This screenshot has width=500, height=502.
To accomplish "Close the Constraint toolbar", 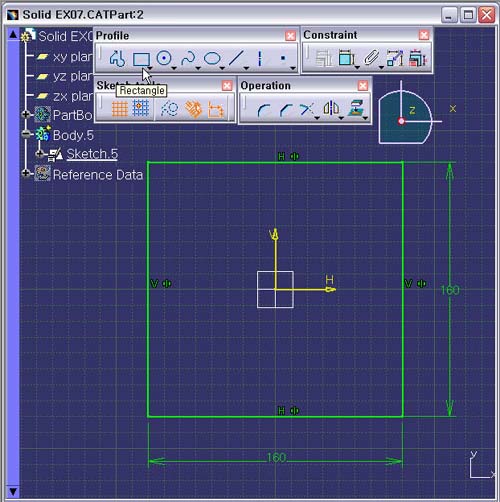I will [x=424, y=35].
